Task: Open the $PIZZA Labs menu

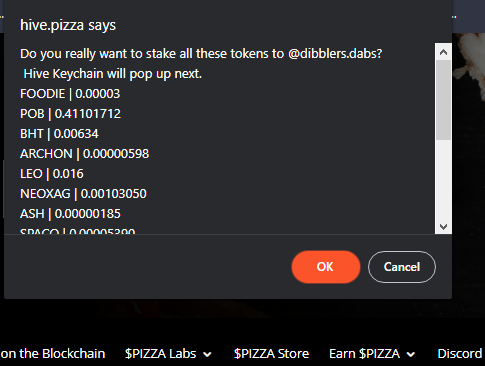Action: [160, 354]
